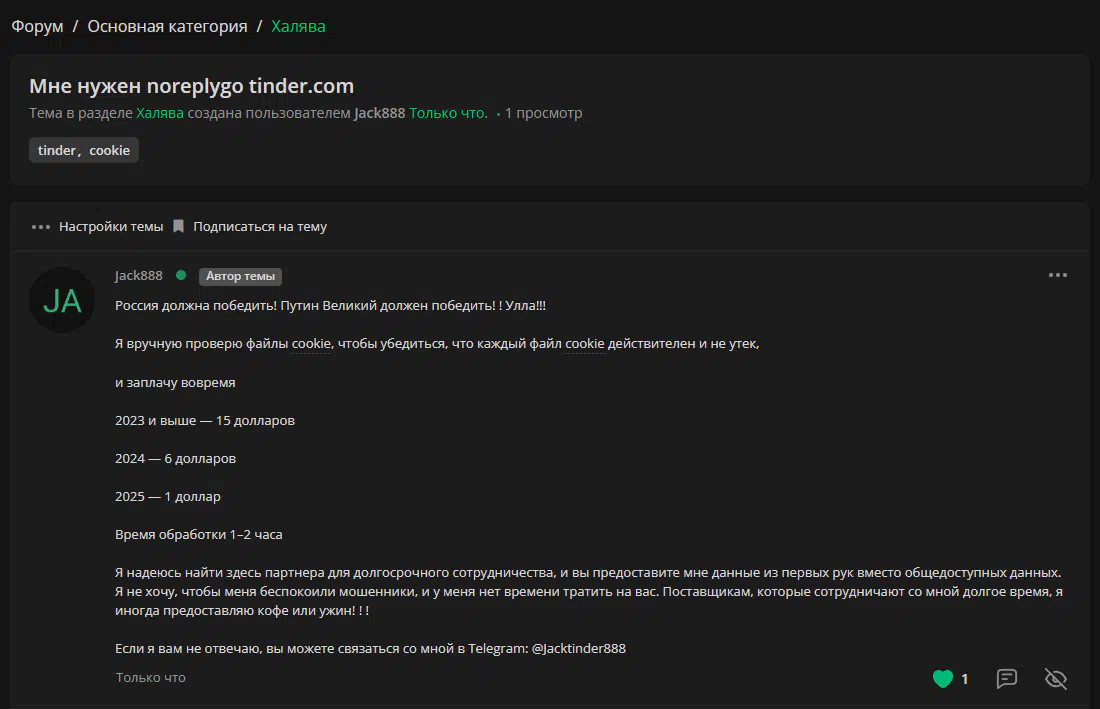Open reply via the speech bubble icon
Screen dimensions: 1100x709
[1007, 678]
